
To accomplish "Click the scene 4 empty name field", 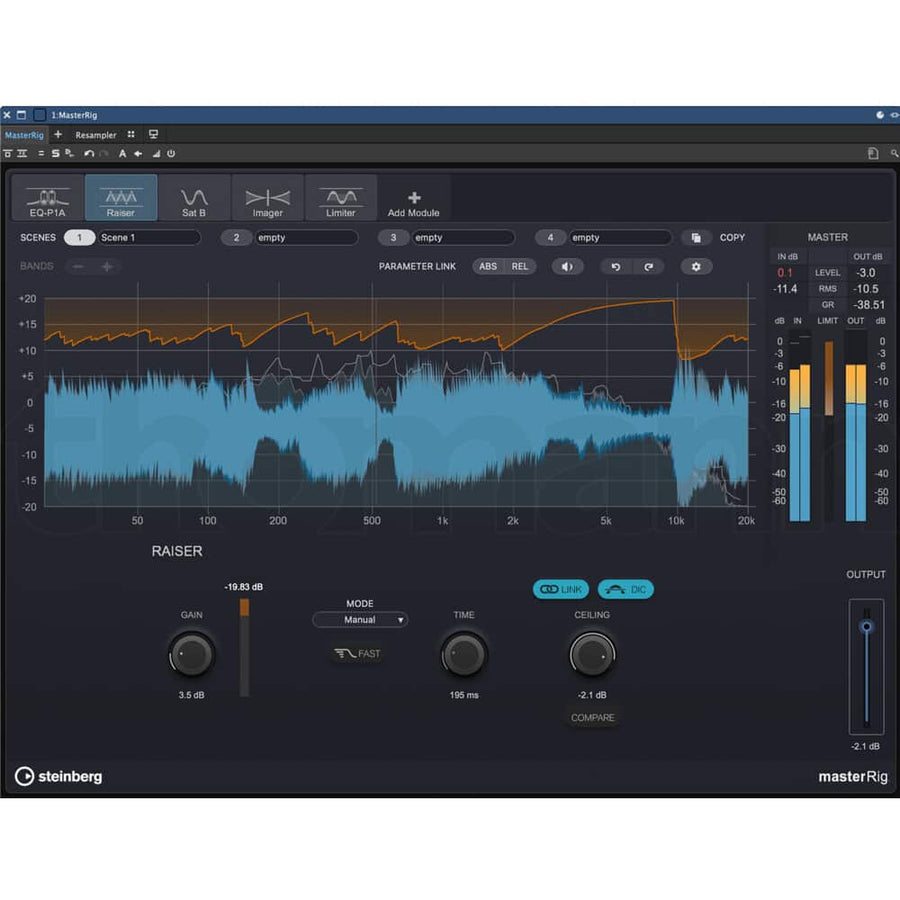I will pyautogui.click(x=620, y=238).
